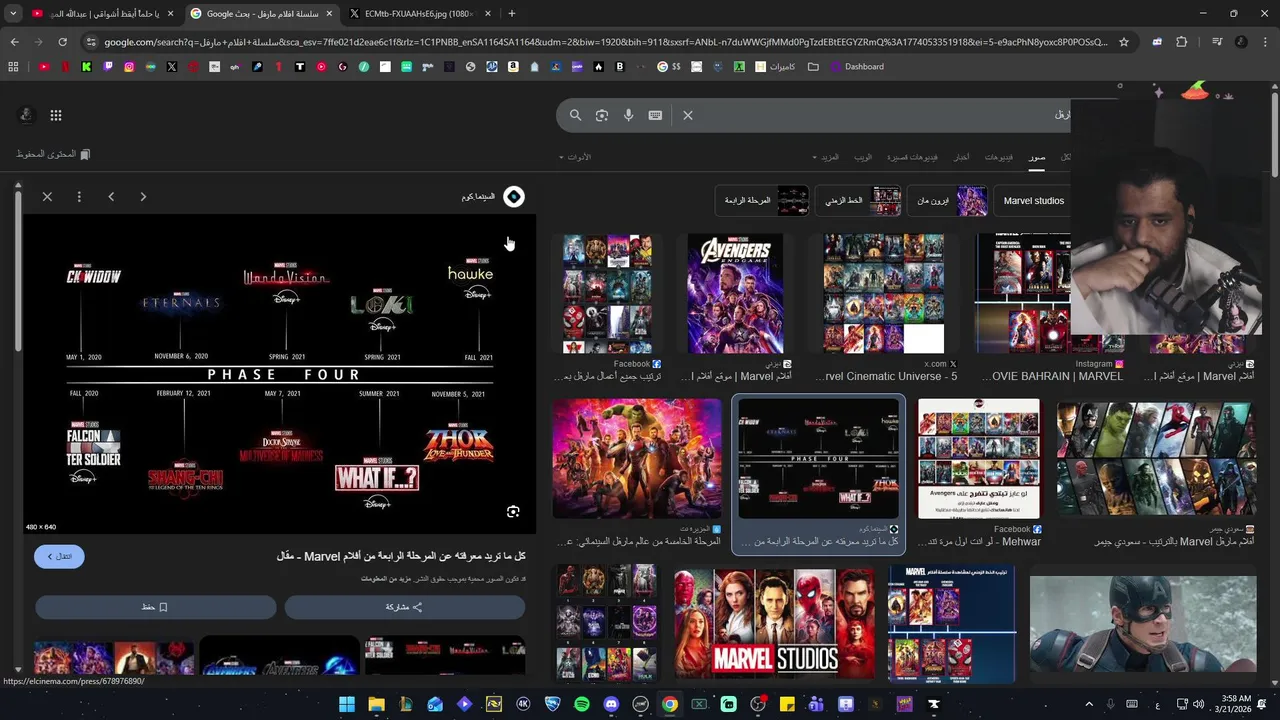
Task: Select the ايرون مان filter chip
Action: 948,201
